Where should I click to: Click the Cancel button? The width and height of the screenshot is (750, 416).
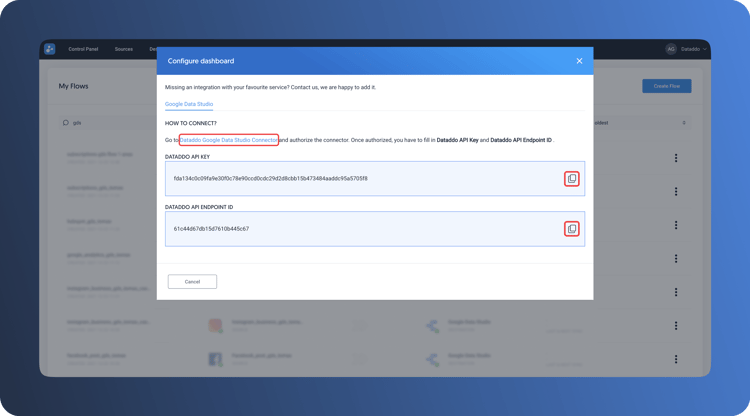pyautogui.click(x=192, y=282)
